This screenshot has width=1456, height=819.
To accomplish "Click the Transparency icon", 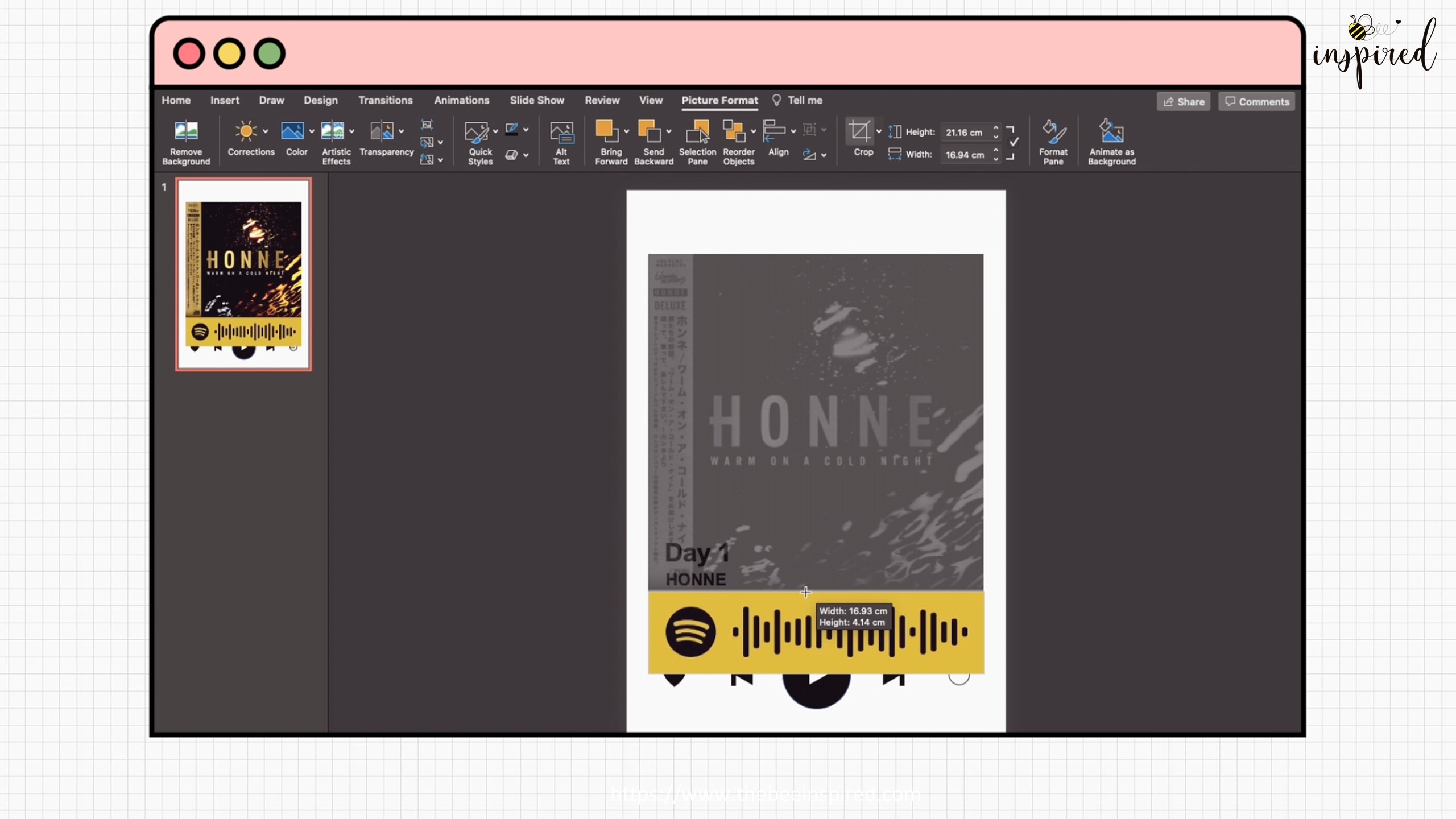I will click(382, 131).
